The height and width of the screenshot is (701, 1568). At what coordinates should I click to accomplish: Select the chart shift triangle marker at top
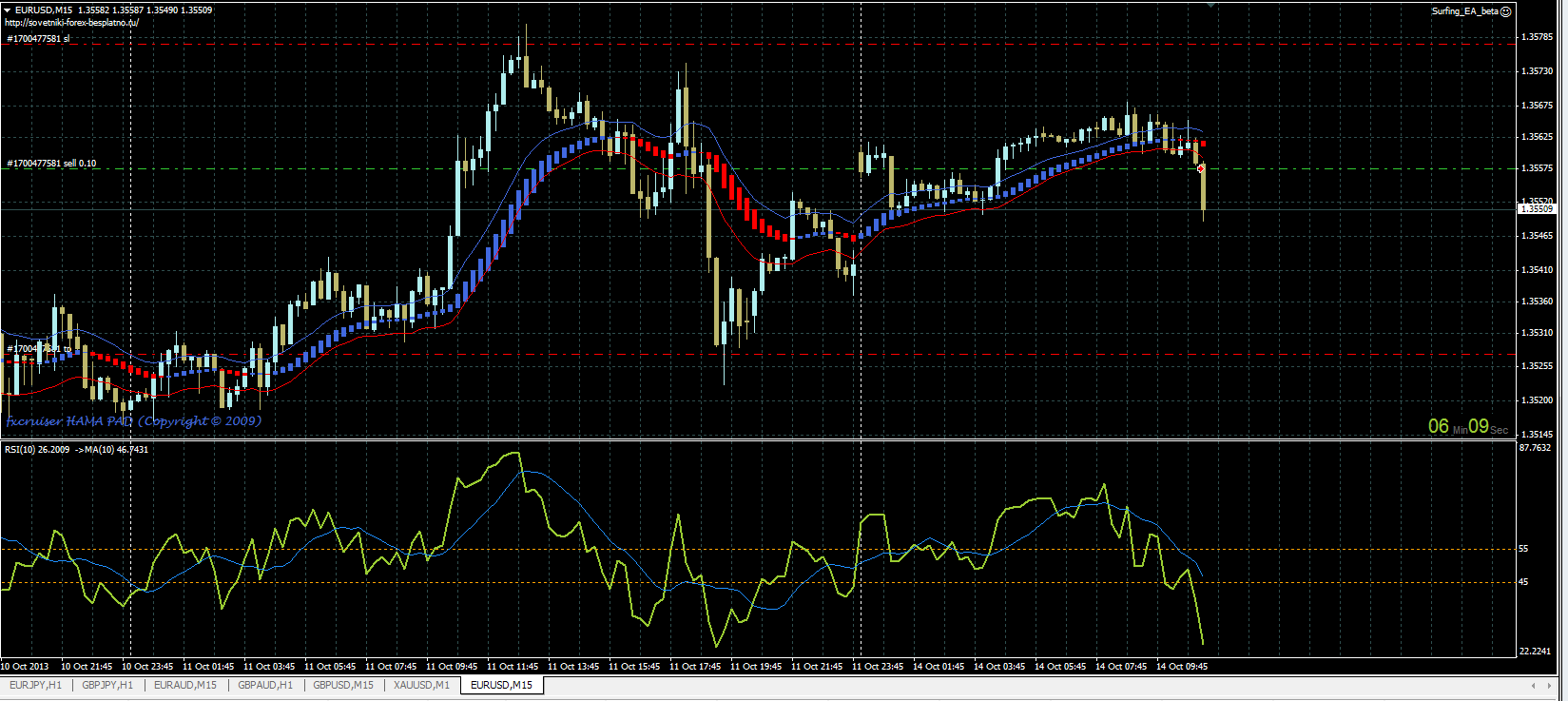[x=1210, y=5]
